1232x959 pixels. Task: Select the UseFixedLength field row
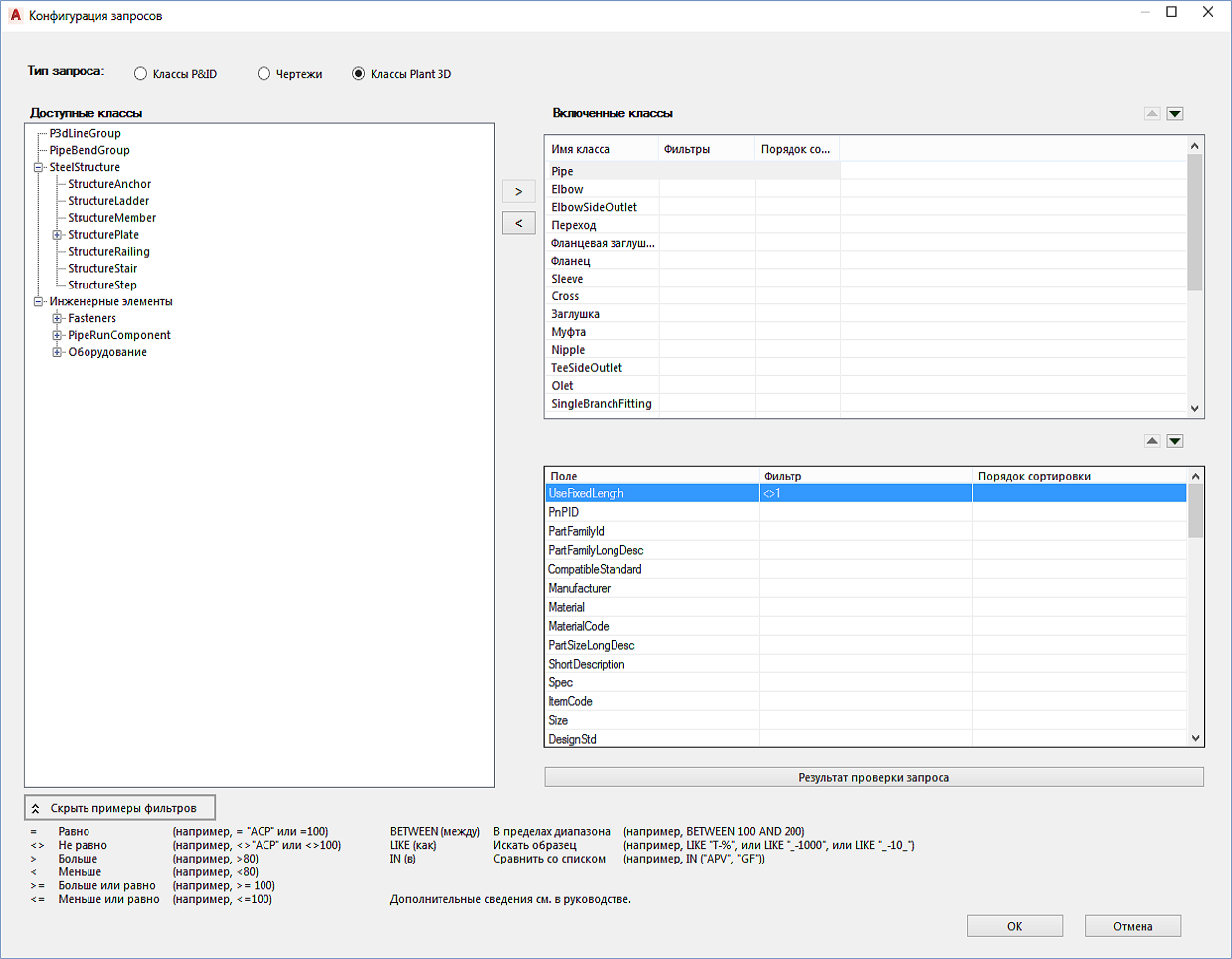point(865,493)
